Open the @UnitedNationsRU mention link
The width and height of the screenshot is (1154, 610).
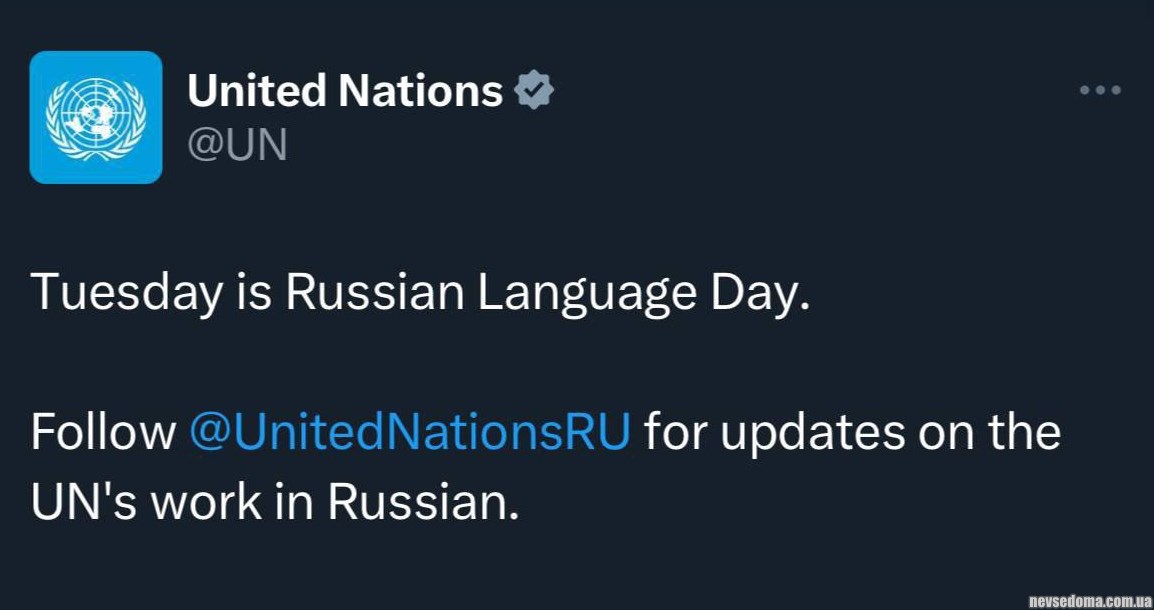tap(410, 433)
